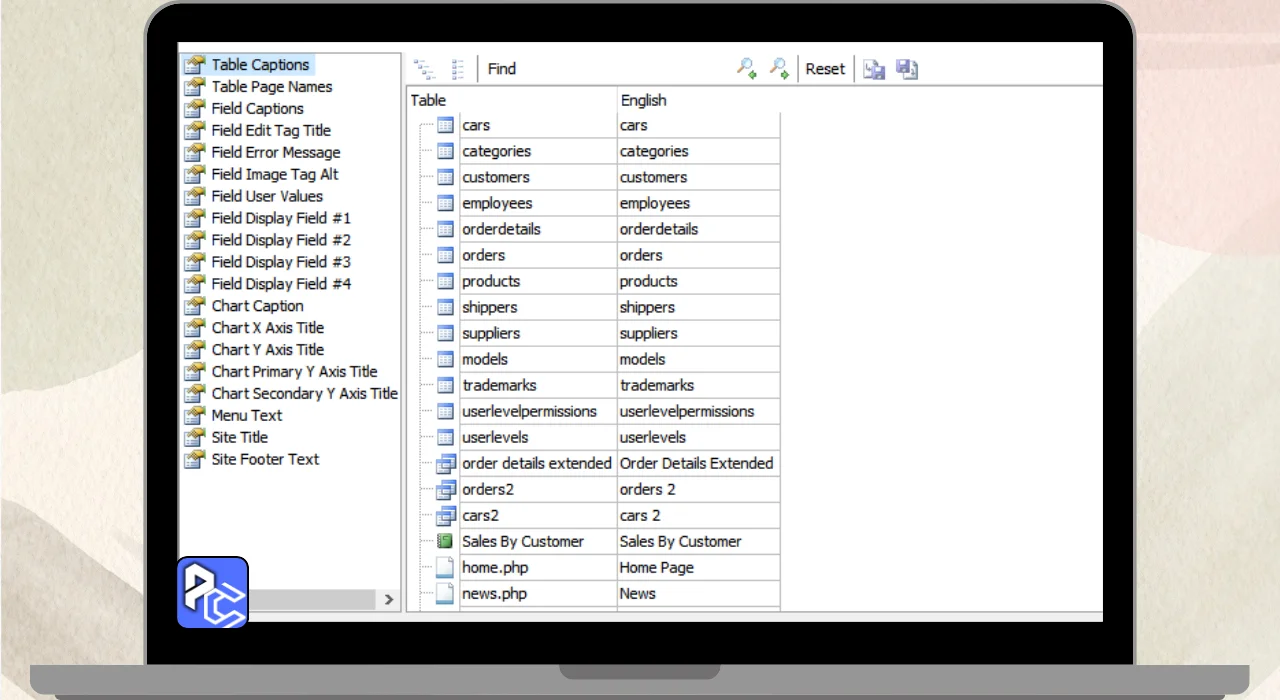
Task: Click the find next magnifier icon
Action: point(778,68)
